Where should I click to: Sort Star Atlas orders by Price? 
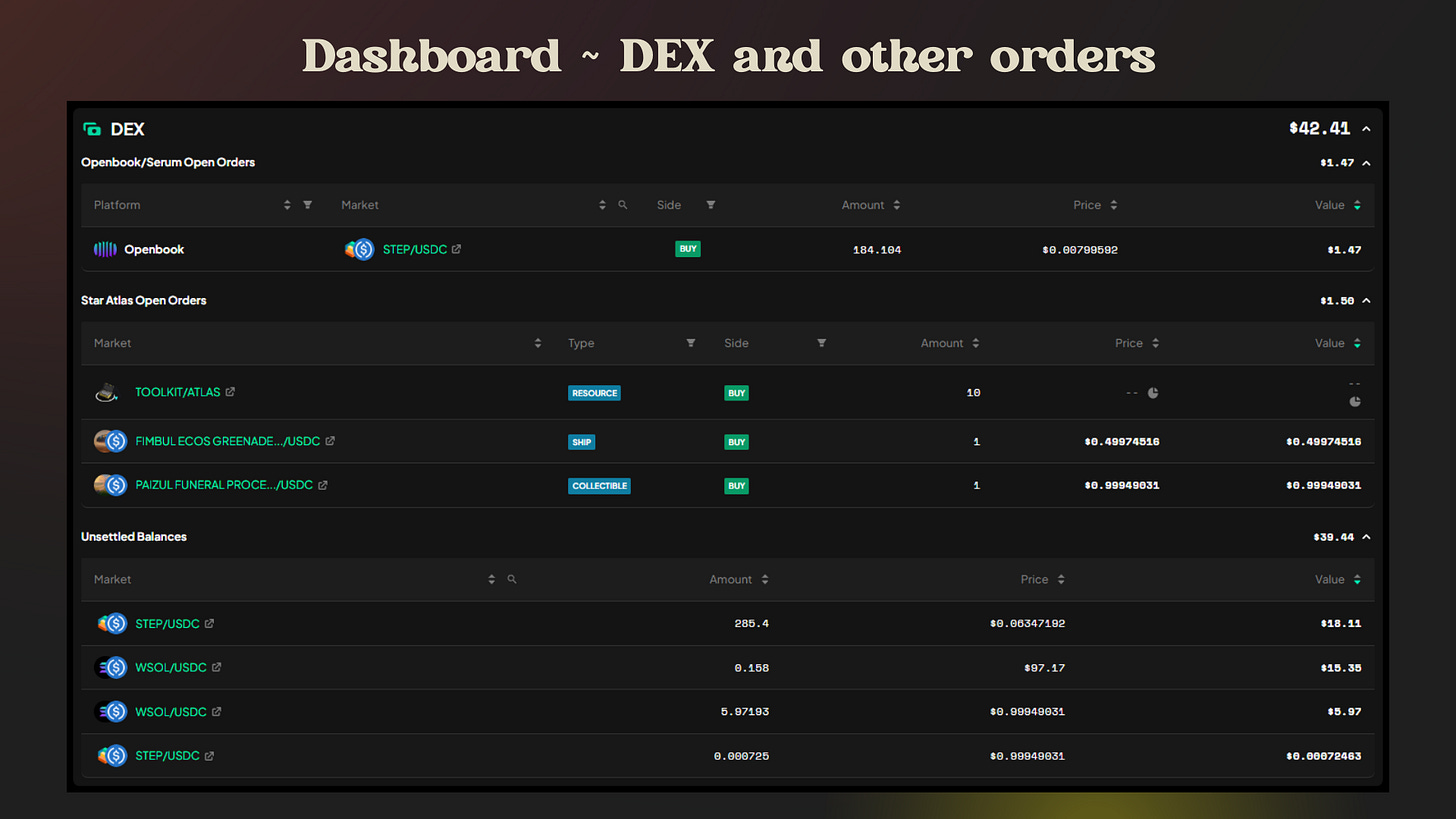(x=1155, y=343)
